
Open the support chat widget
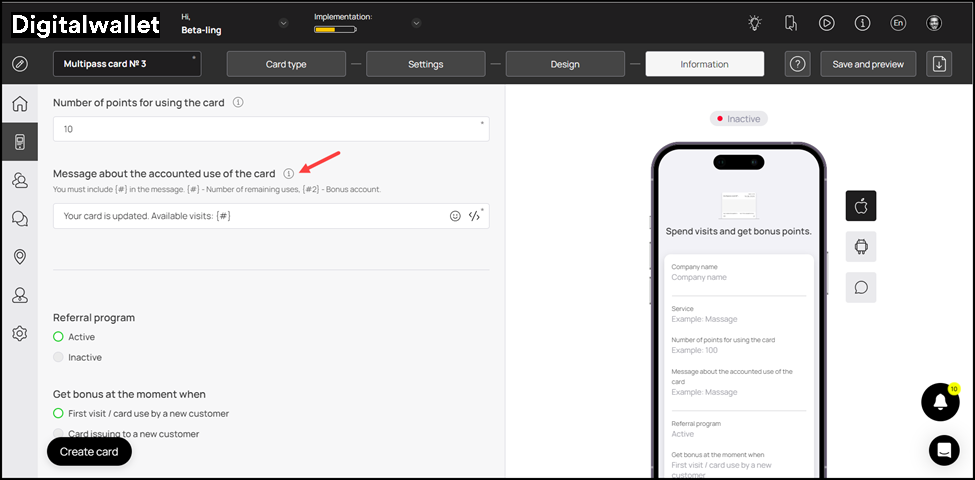944,450
